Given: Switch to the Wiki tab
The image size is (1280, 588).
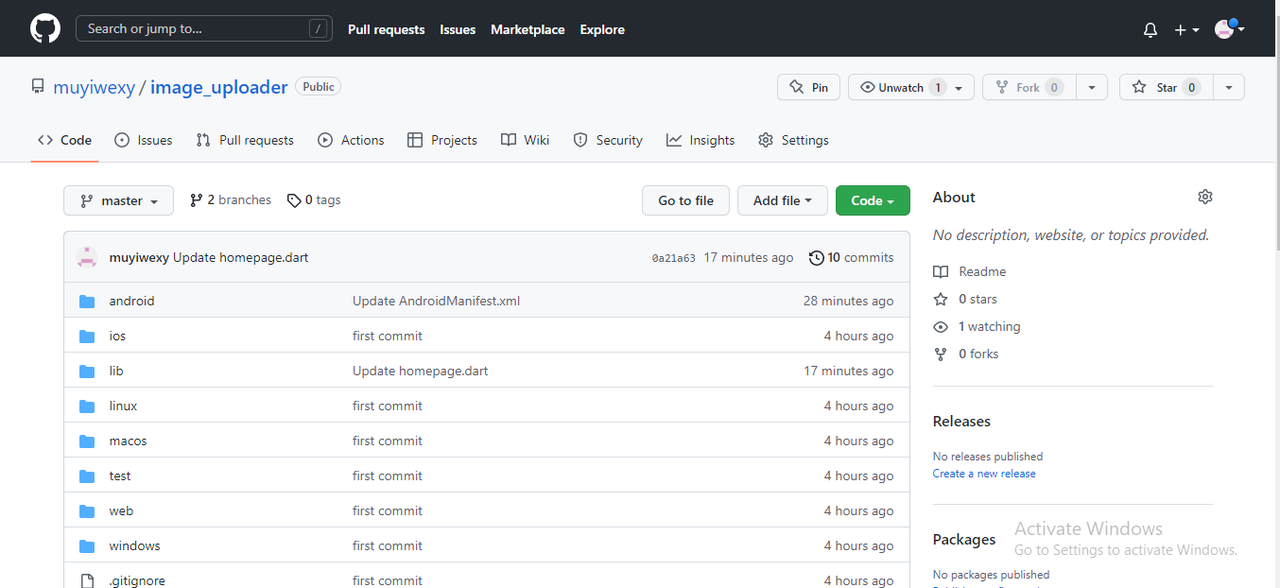Looking at the screenshot, I should pos(525,140).
